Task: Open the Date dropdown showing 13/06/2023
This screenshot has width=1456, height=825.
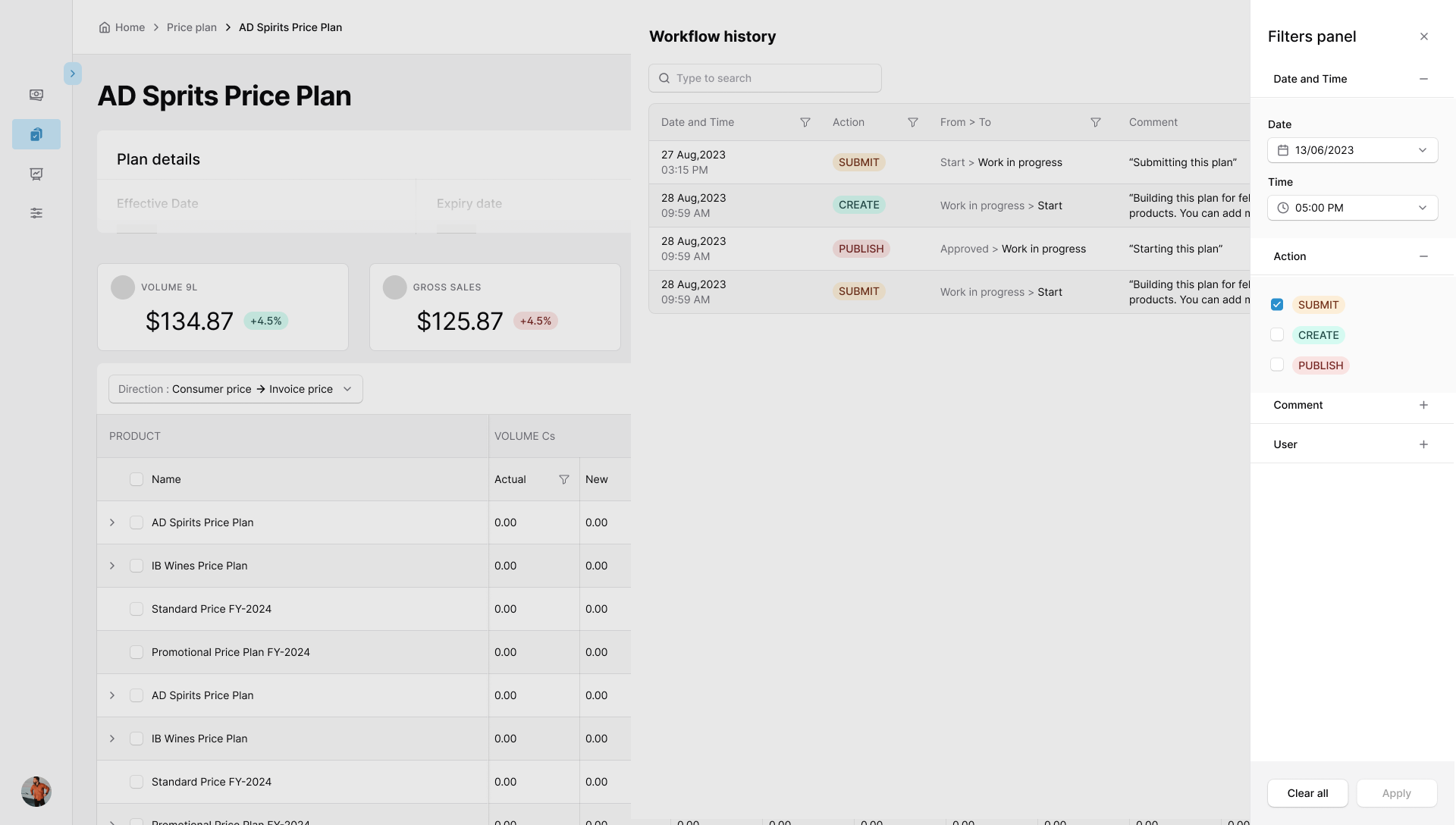Action: [1352, 150]
